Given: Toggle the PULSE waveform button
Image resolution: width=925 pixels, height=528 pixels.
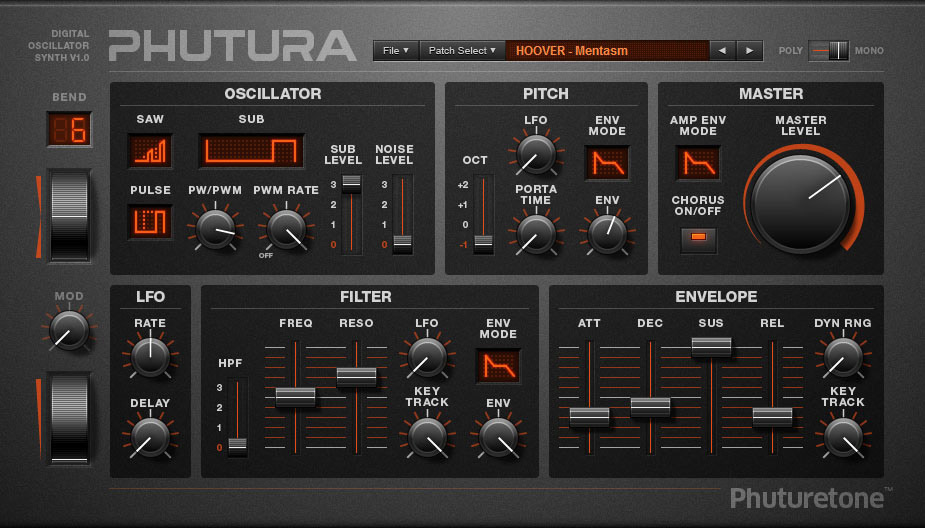Looking at the screenshot, I should 150,221.
